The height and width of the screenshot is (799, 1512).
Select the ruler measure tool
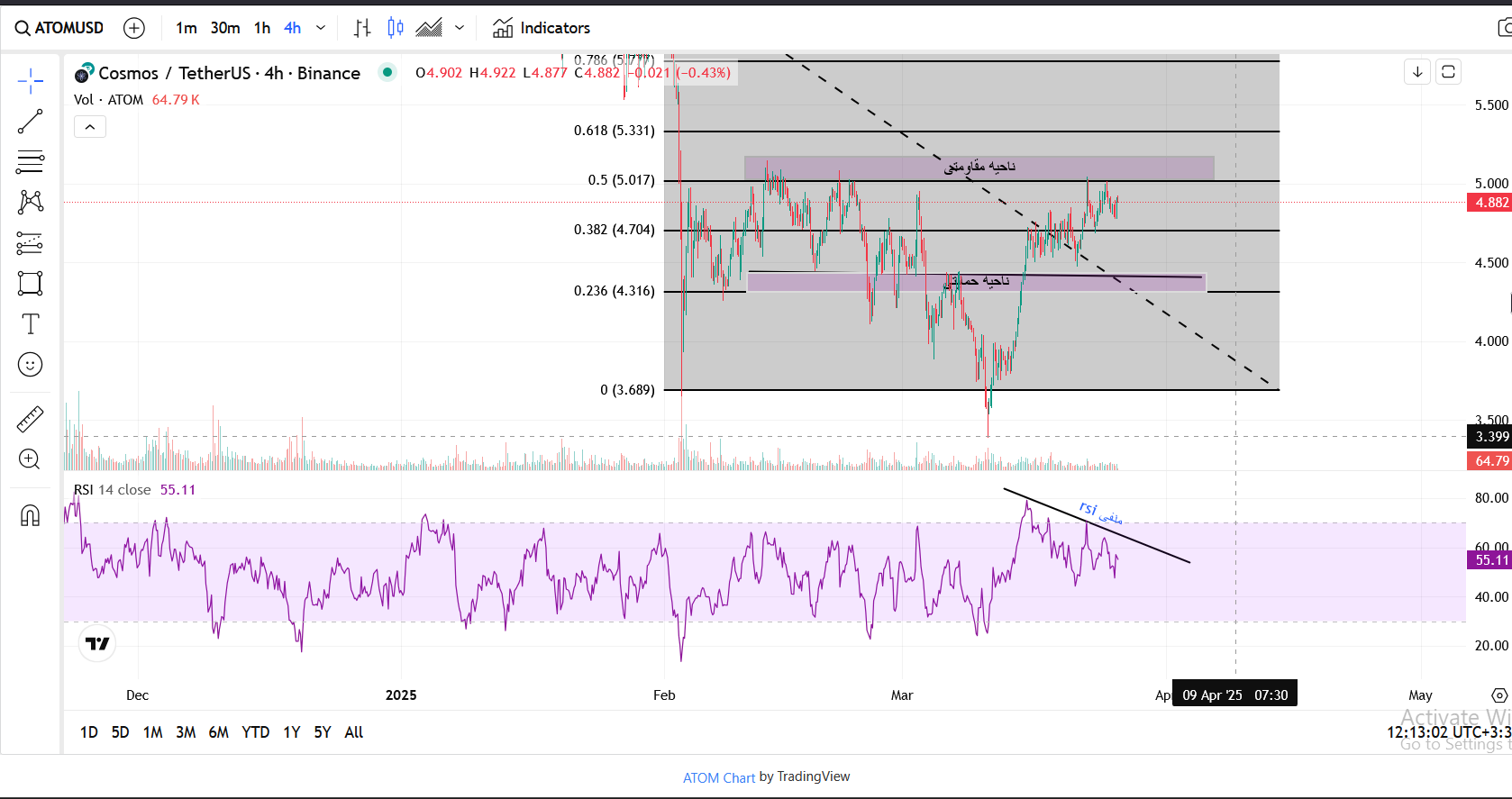point(30,419)
